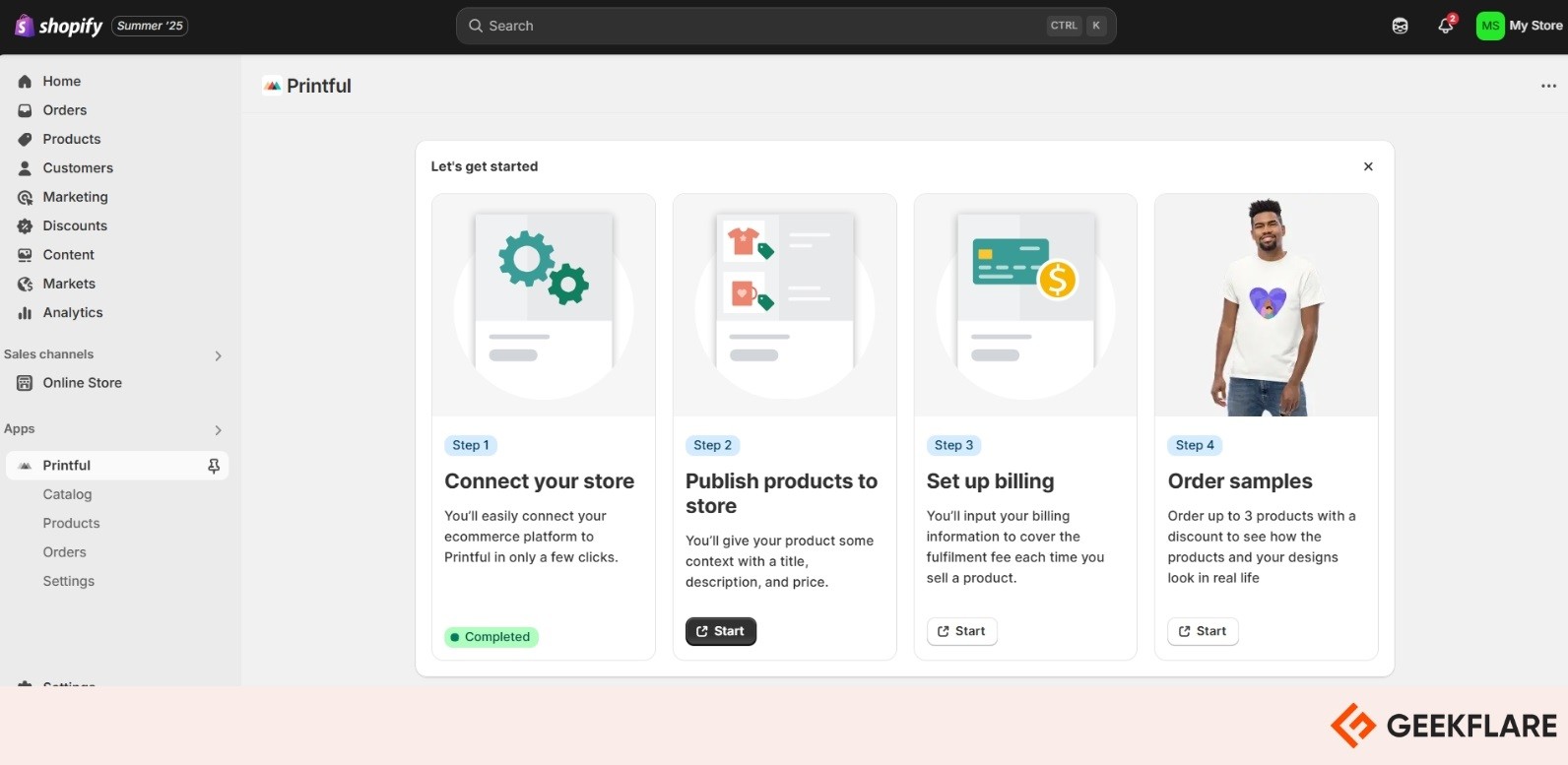The height and width of the screenshot is (765, 1568).
Task: Open the notifications bell
Action: [1446, 26]
